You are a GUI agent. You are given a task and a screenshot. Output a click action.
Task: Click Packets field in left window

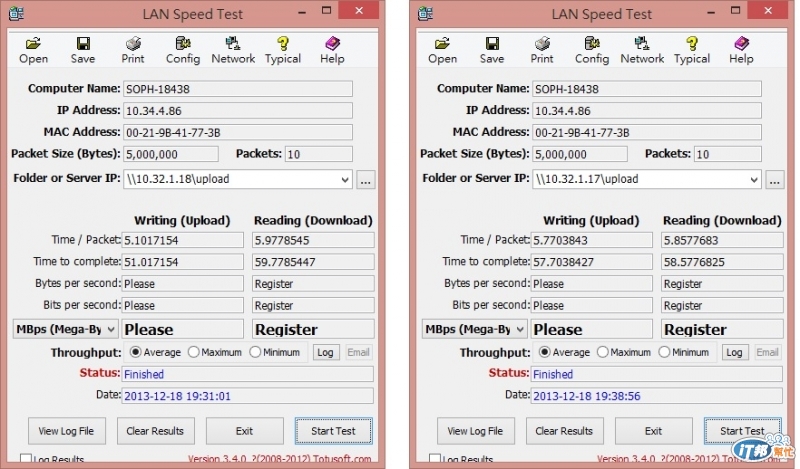(x=318, y=154)
